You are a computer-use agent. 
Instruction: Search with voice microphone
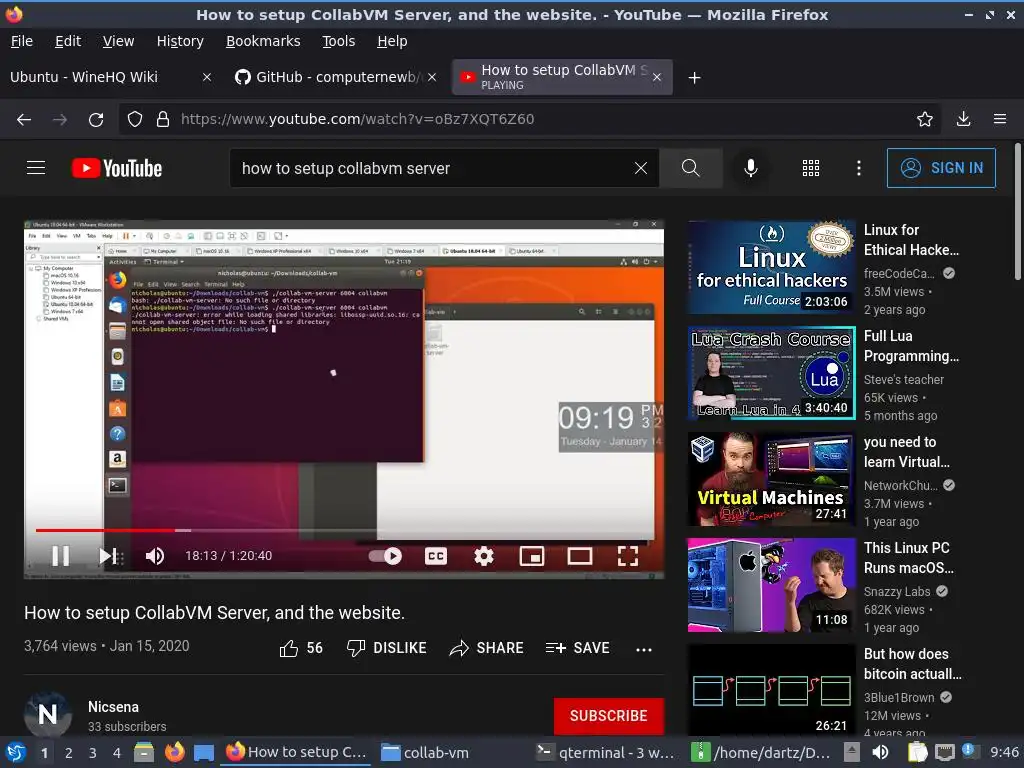[x=751, y=168]
